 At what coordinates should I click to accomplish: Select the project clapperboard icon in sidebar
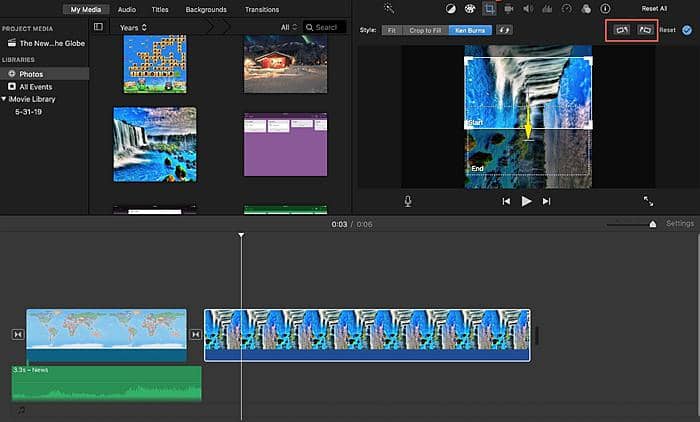coord(12,43)
